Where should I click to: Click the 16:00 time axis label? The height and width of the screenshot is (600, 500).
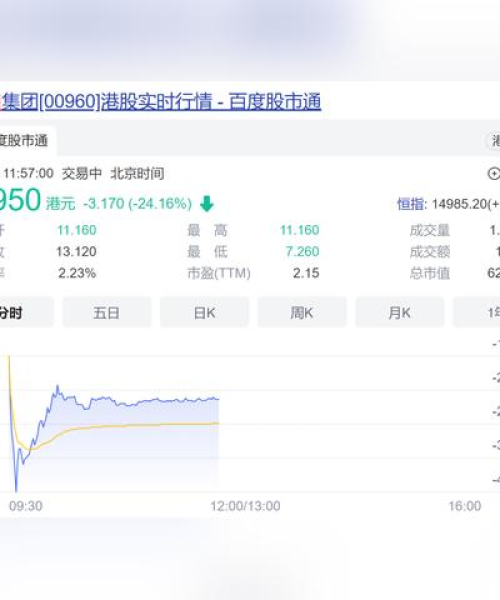click(464, 506)
